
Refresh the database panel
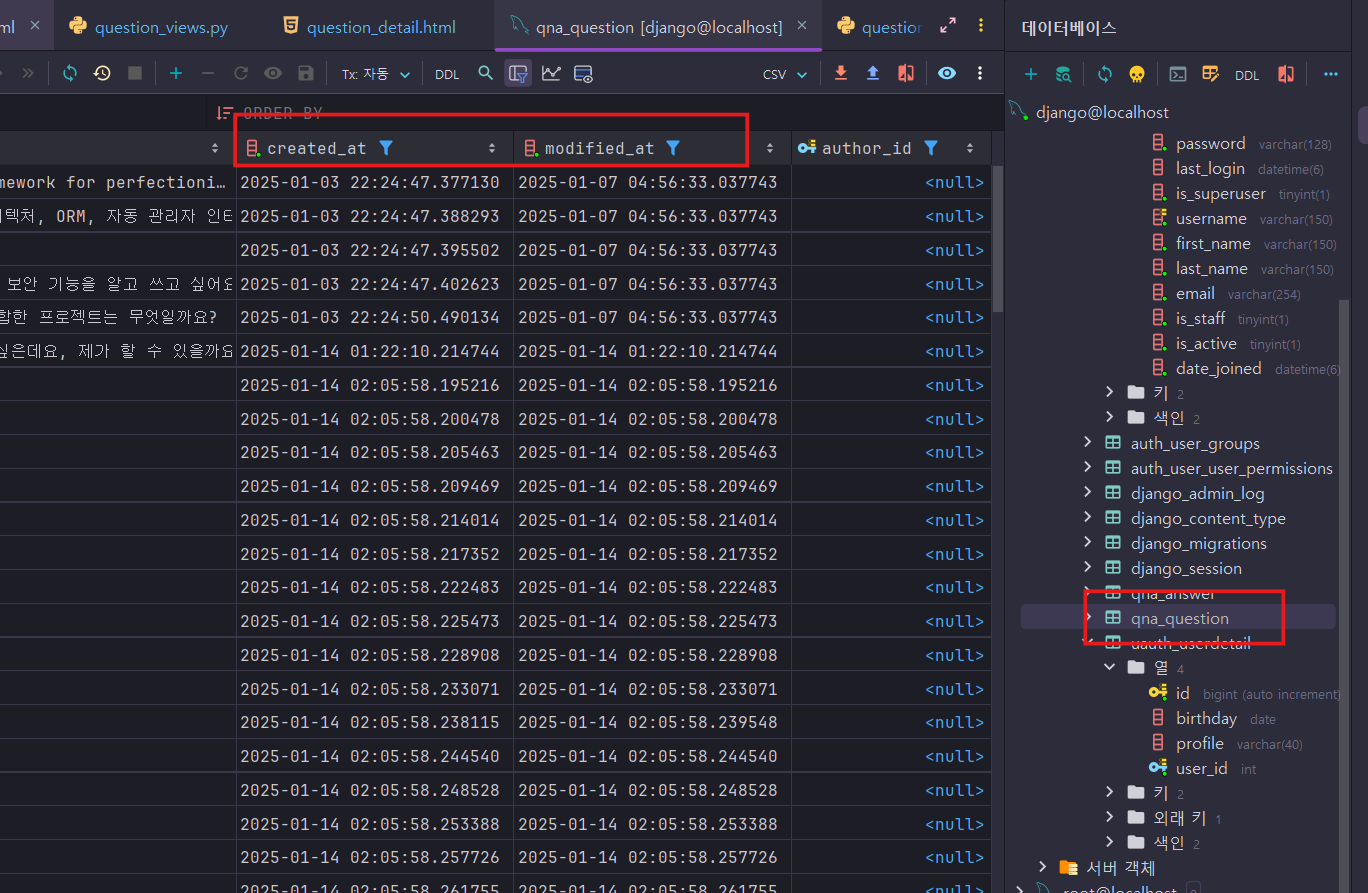(1105, 74)
